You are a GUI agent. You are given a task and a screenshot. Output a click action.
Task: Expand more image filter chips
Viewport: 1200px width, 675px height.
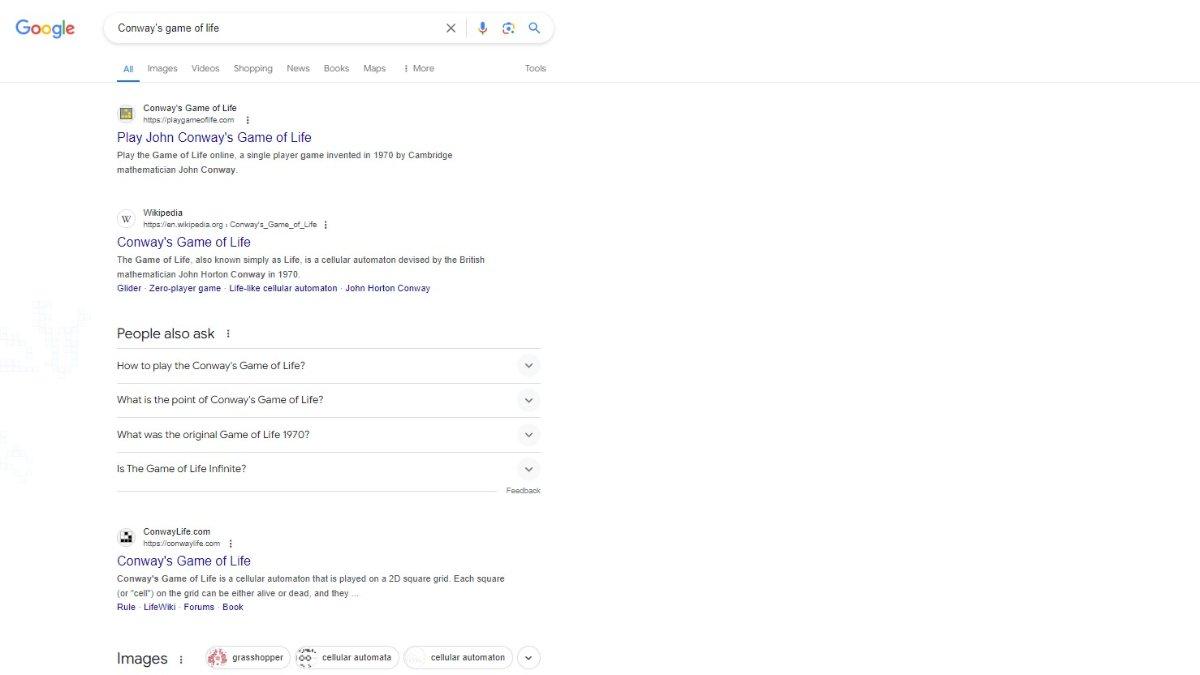529,658
